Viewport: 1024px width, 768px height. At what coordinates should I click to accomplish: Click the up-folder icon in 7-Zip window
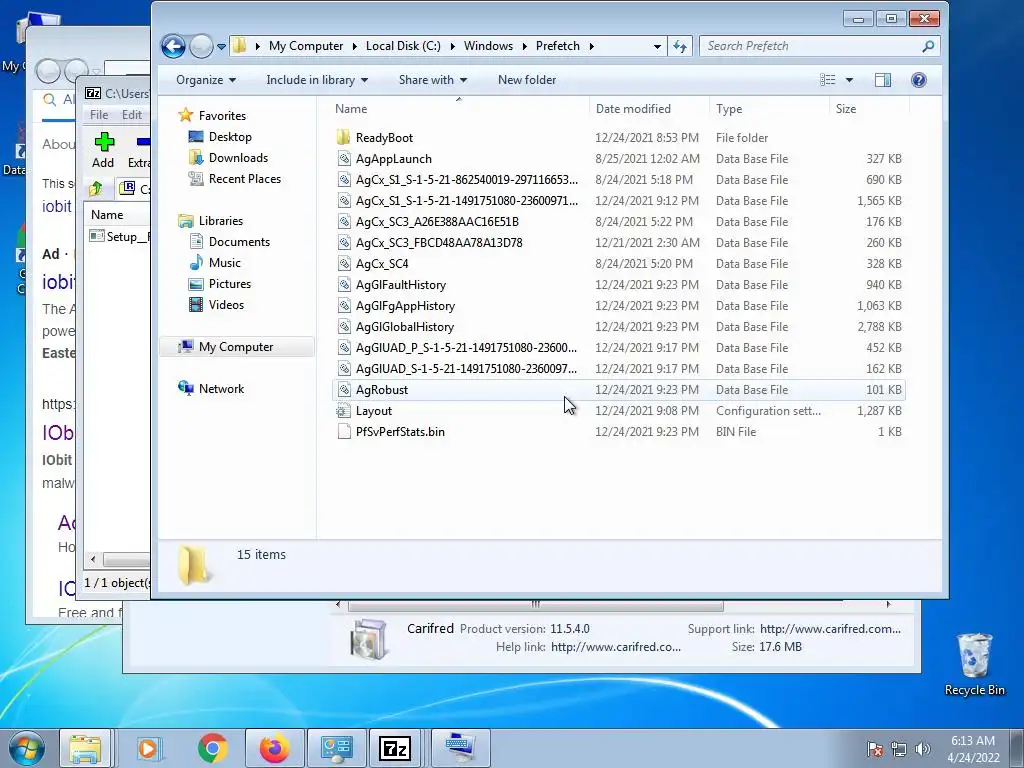pyautogui.click(x=96, y=189)
